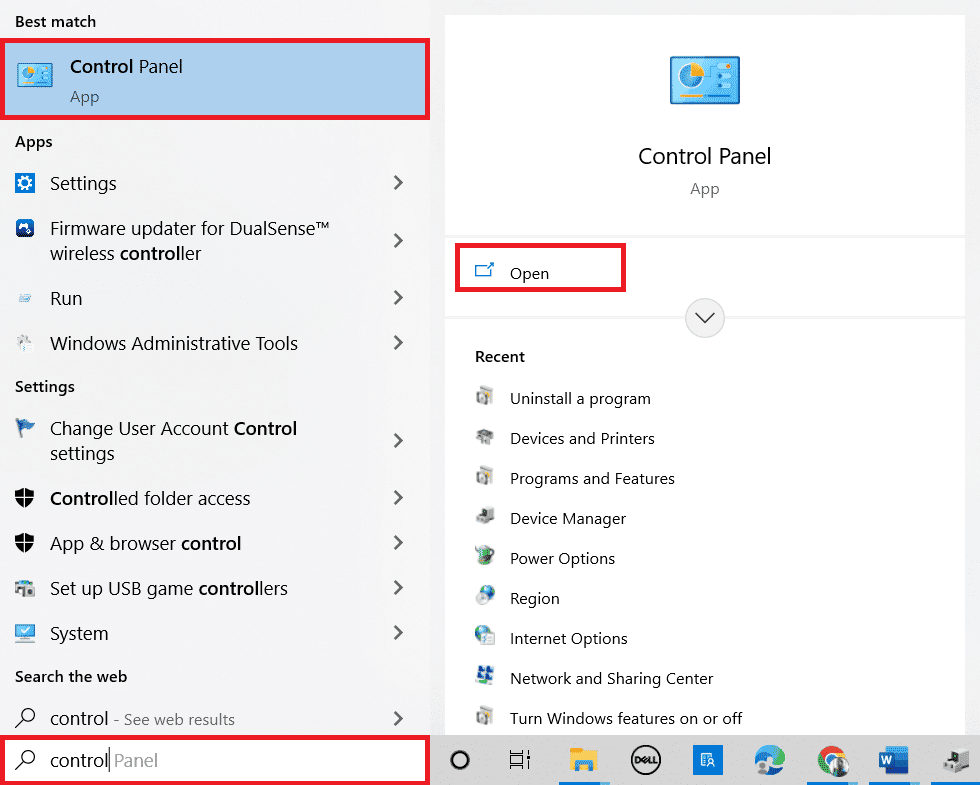Image resolution: width=980 pixels, height=785 pixels.
Task: Click the User Account Control flag icon
Action: 25,428
